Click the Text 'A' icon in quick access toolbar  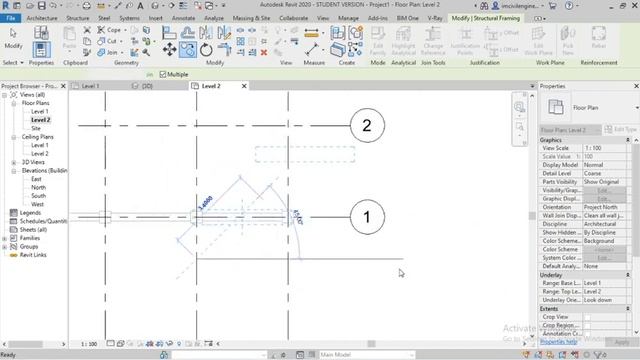(x=140, y=6)
